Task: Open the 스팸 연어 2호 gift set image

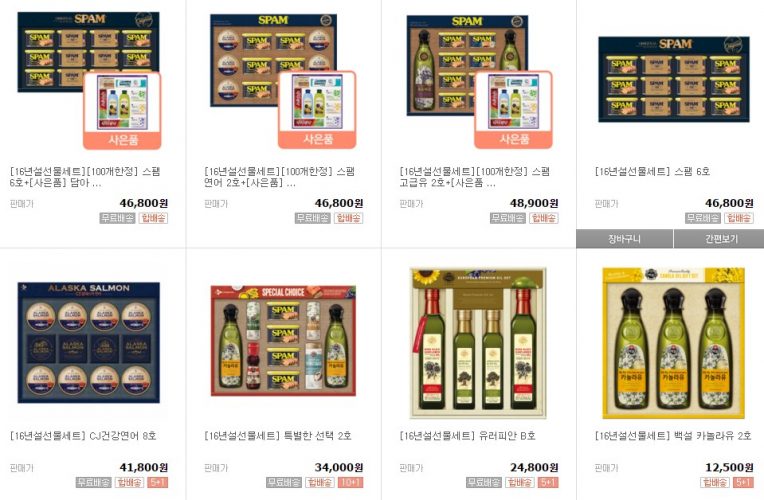Action: [x=273, y=60]
